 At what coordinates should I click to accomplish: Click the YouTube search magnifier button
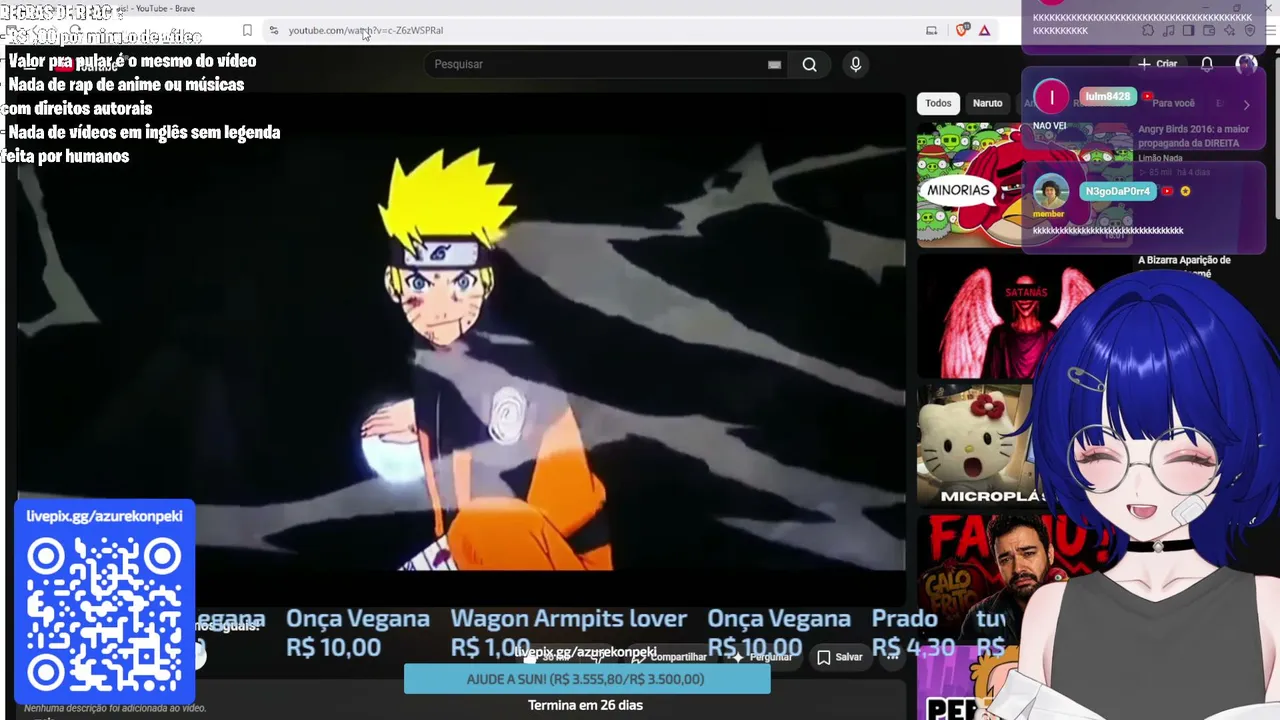[809, 64]
